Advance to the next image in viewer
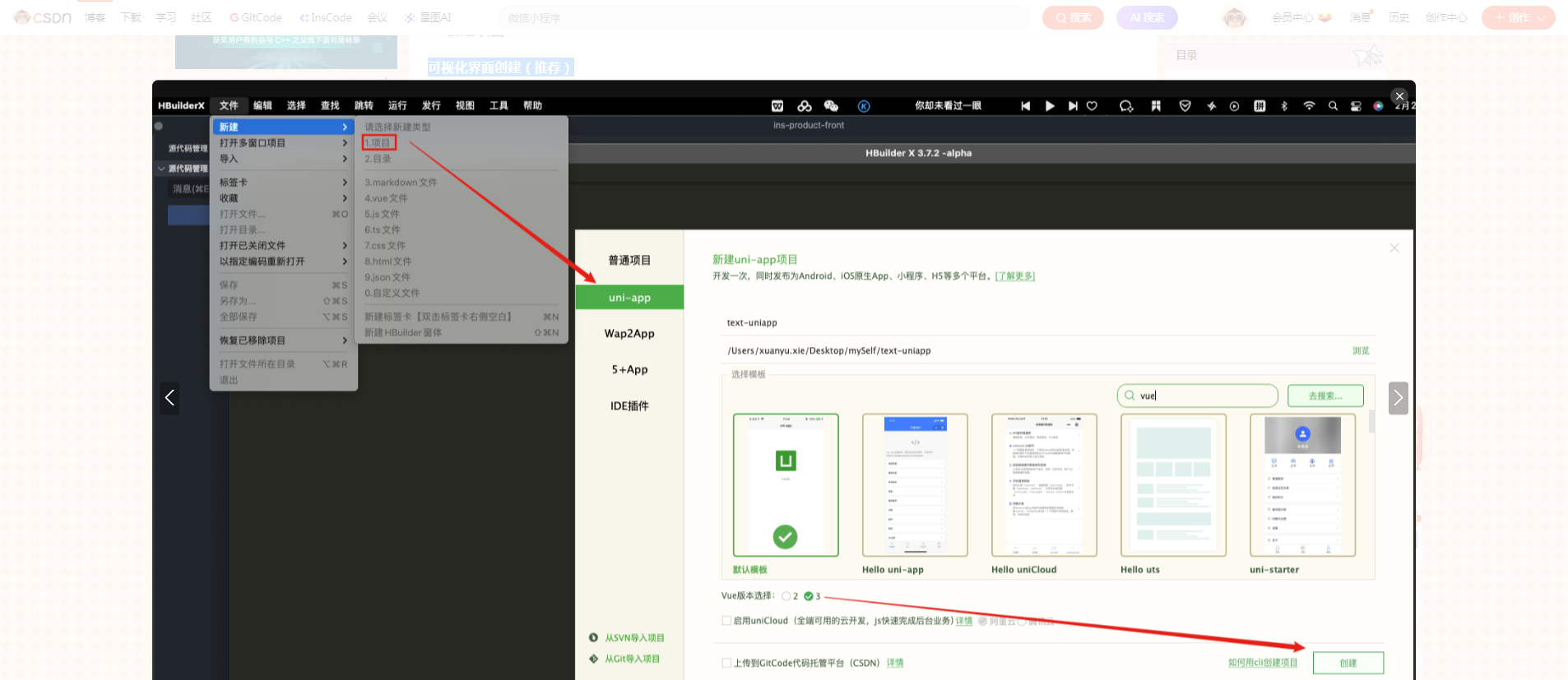This screenshot has width=1568, height=680. (x=1398, y=398)
